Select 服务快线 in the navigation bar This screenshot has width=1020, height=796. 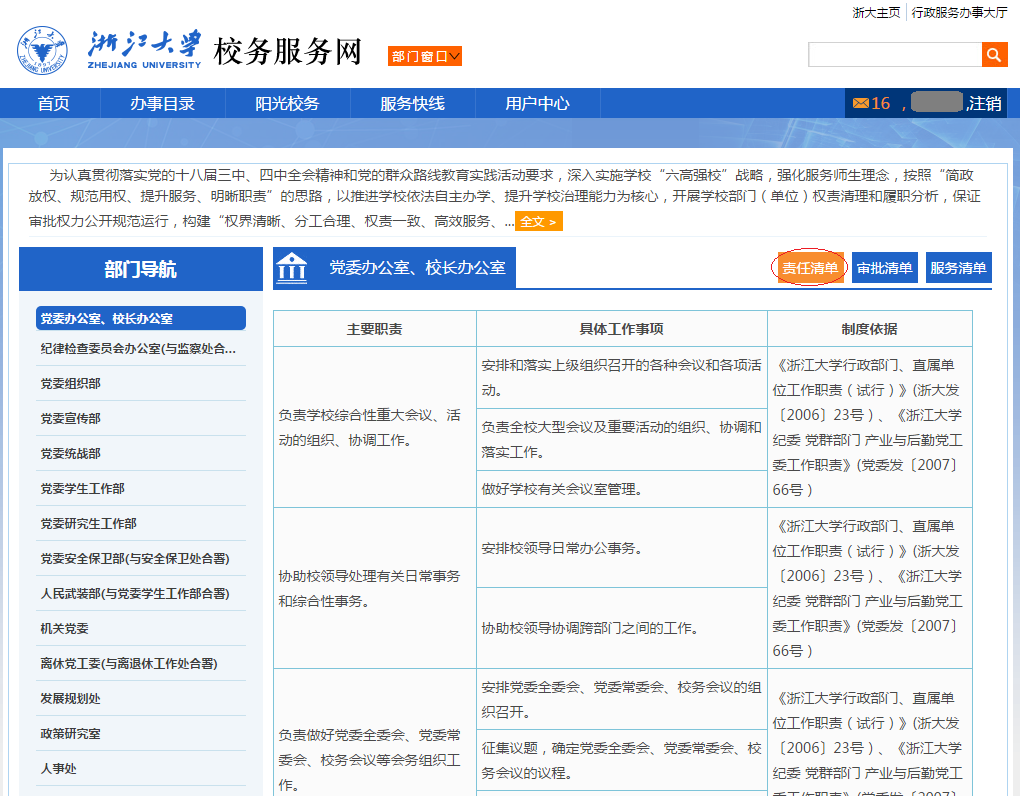(412, 103)
